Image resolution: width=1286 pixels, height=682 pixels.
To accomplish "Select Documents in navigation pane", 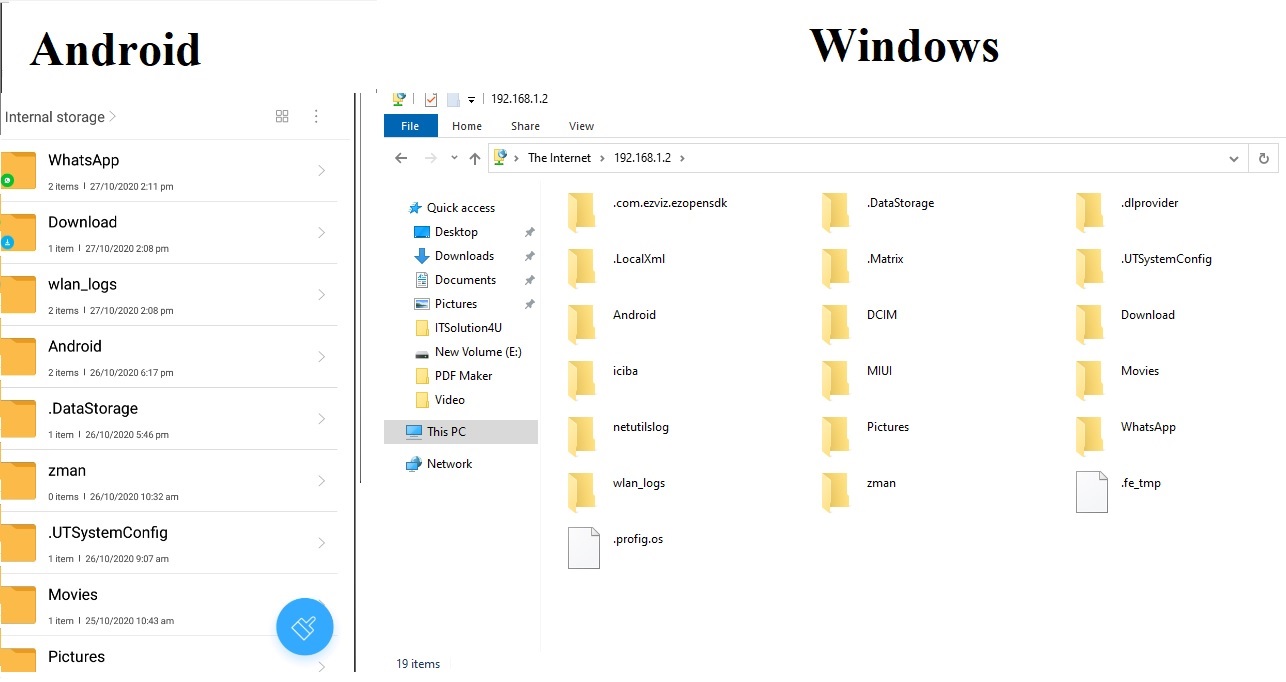I will [x=455, y=280].
